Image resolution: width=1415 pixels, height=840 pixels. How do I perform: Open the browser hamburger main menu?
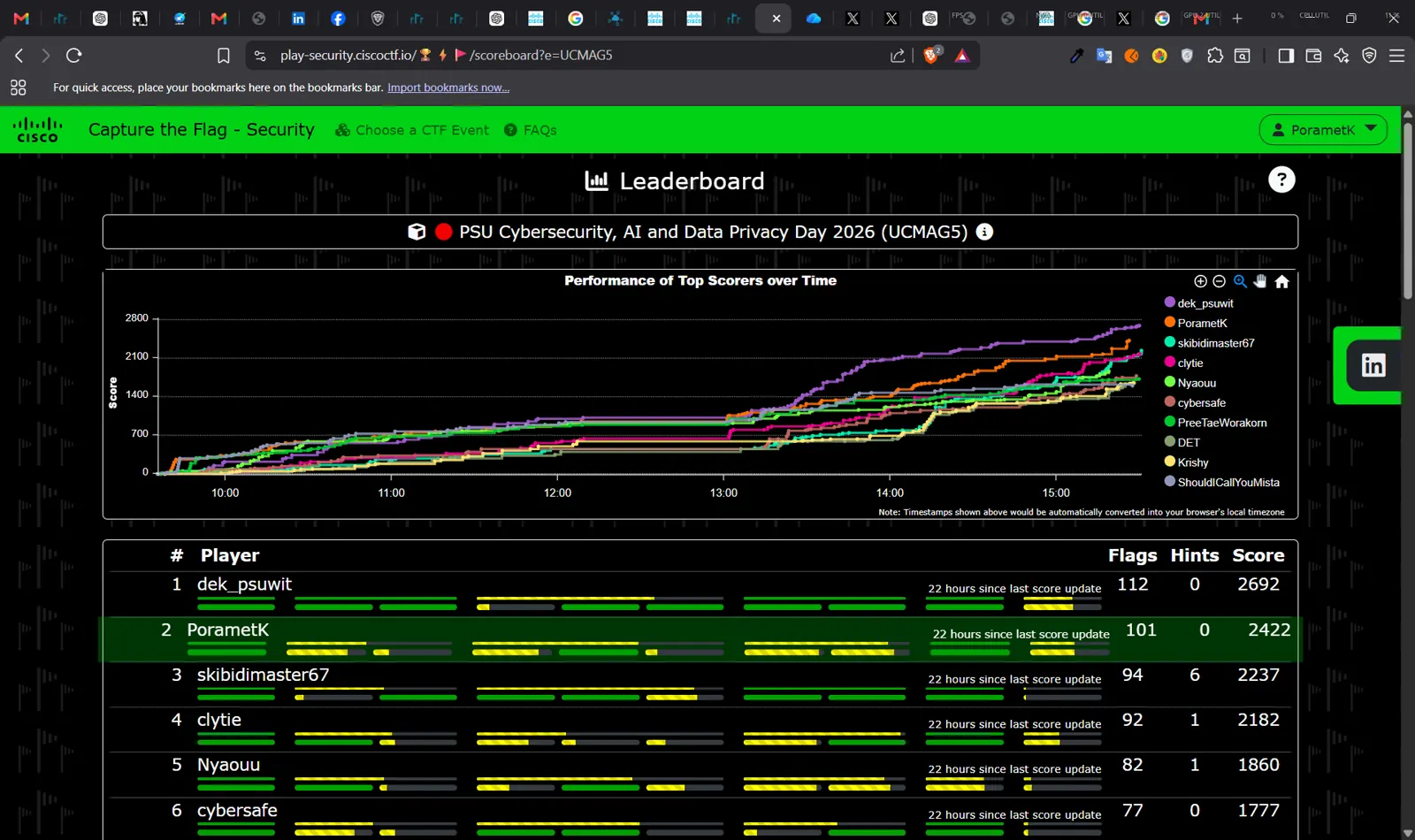pyautogui.click(x=1396, y=56)
